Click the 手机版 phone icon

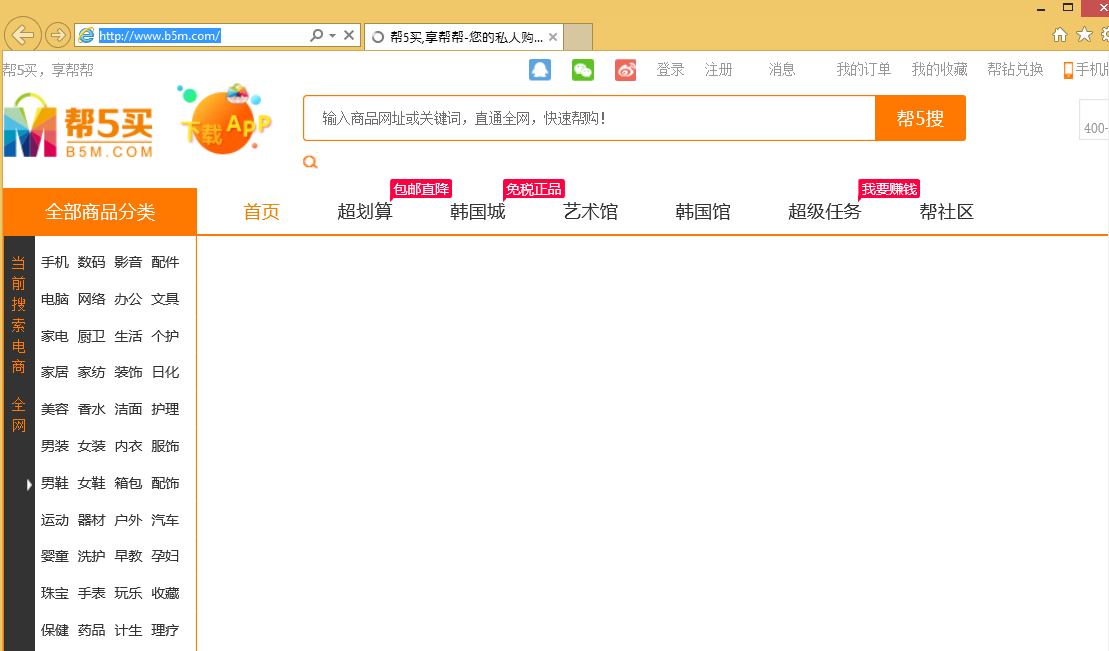coord(1069,70)
